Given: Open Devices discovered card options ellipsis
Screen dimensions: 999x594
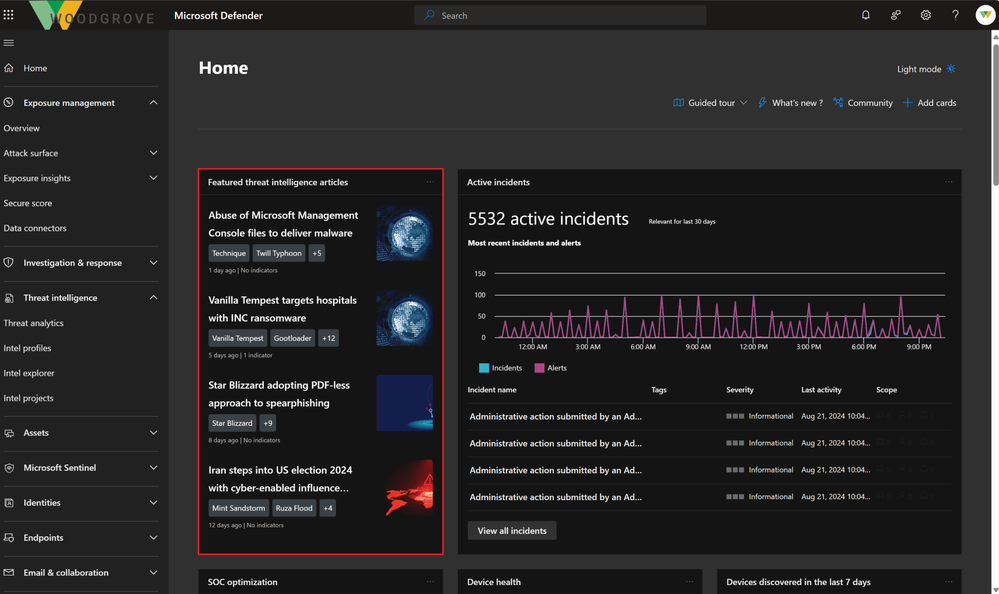Looking at the screenshot, I should [949, 581].
